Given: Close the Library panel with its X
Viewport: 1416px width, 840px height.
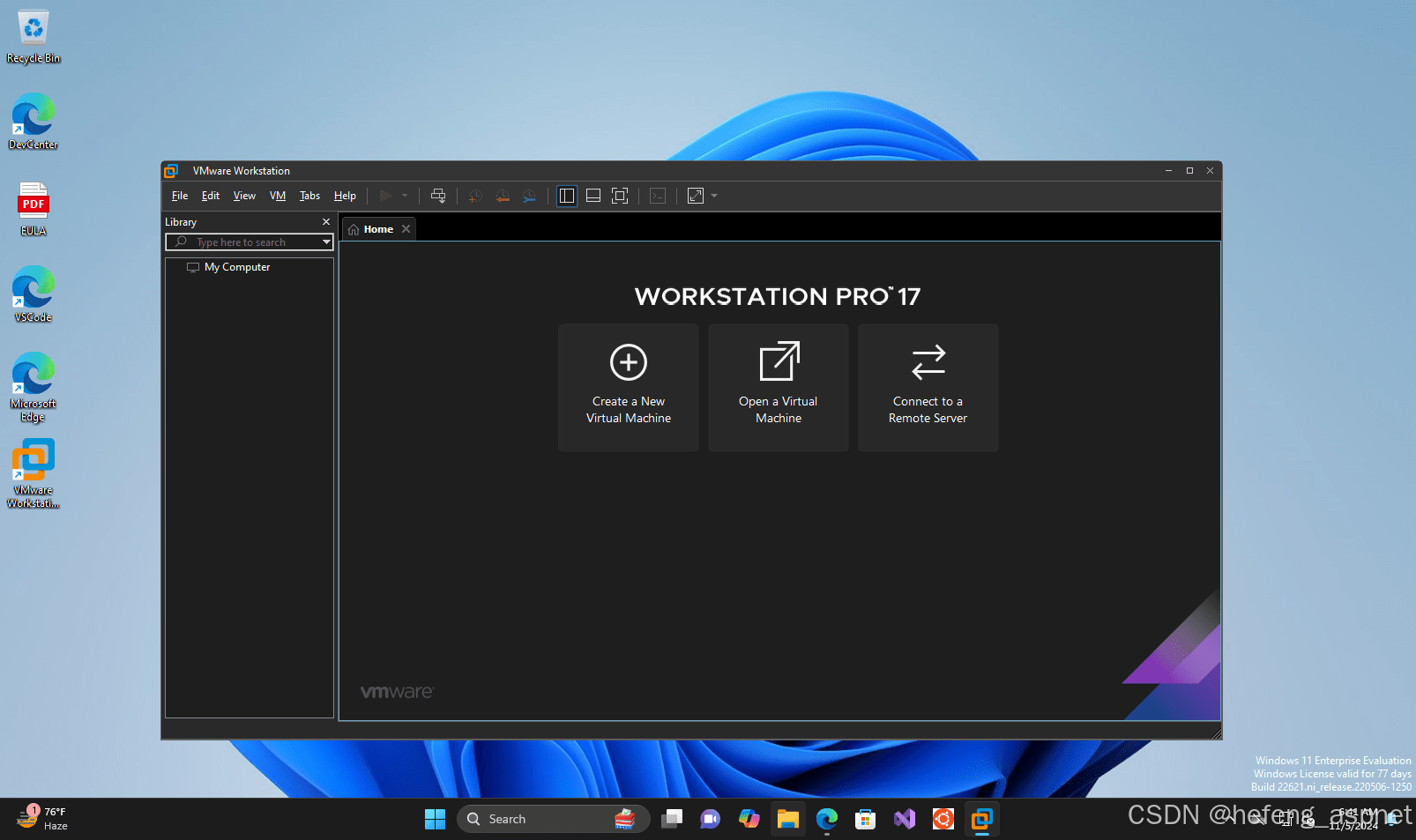Looking at the screenshot, I should point(325,222).
